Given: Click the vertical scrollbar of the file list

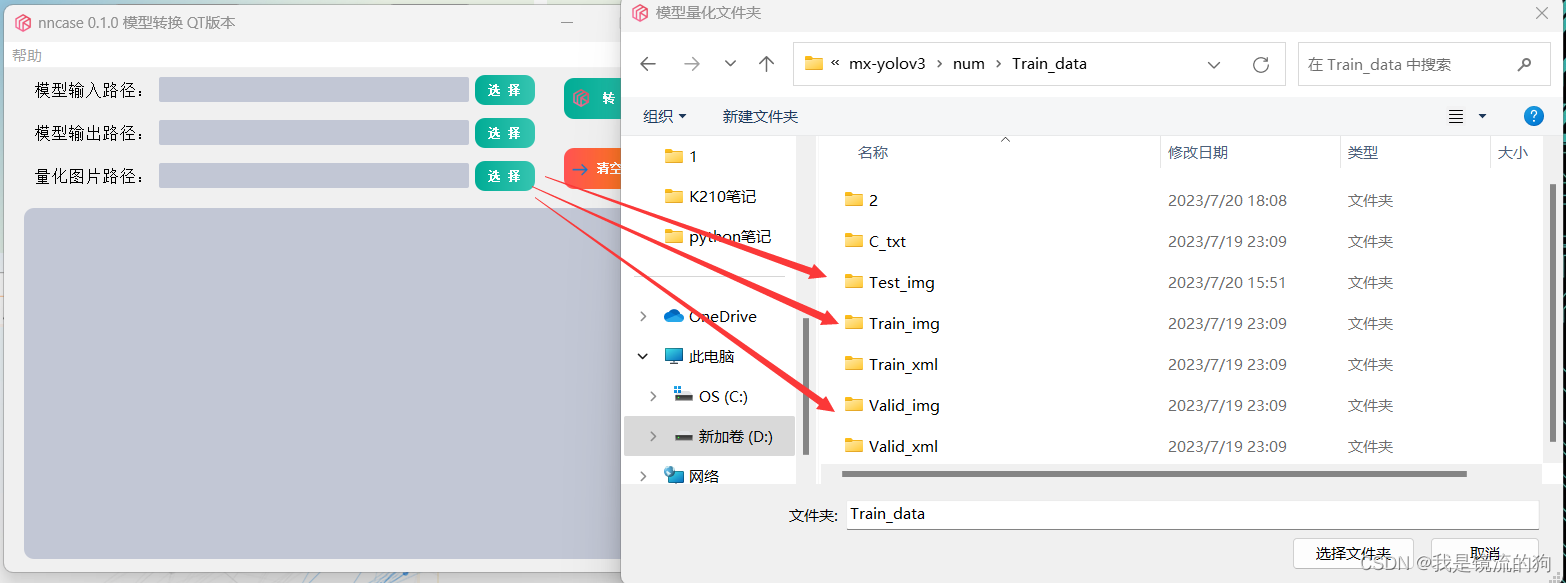Looking at the screenshot, I should coord(1552,312).
